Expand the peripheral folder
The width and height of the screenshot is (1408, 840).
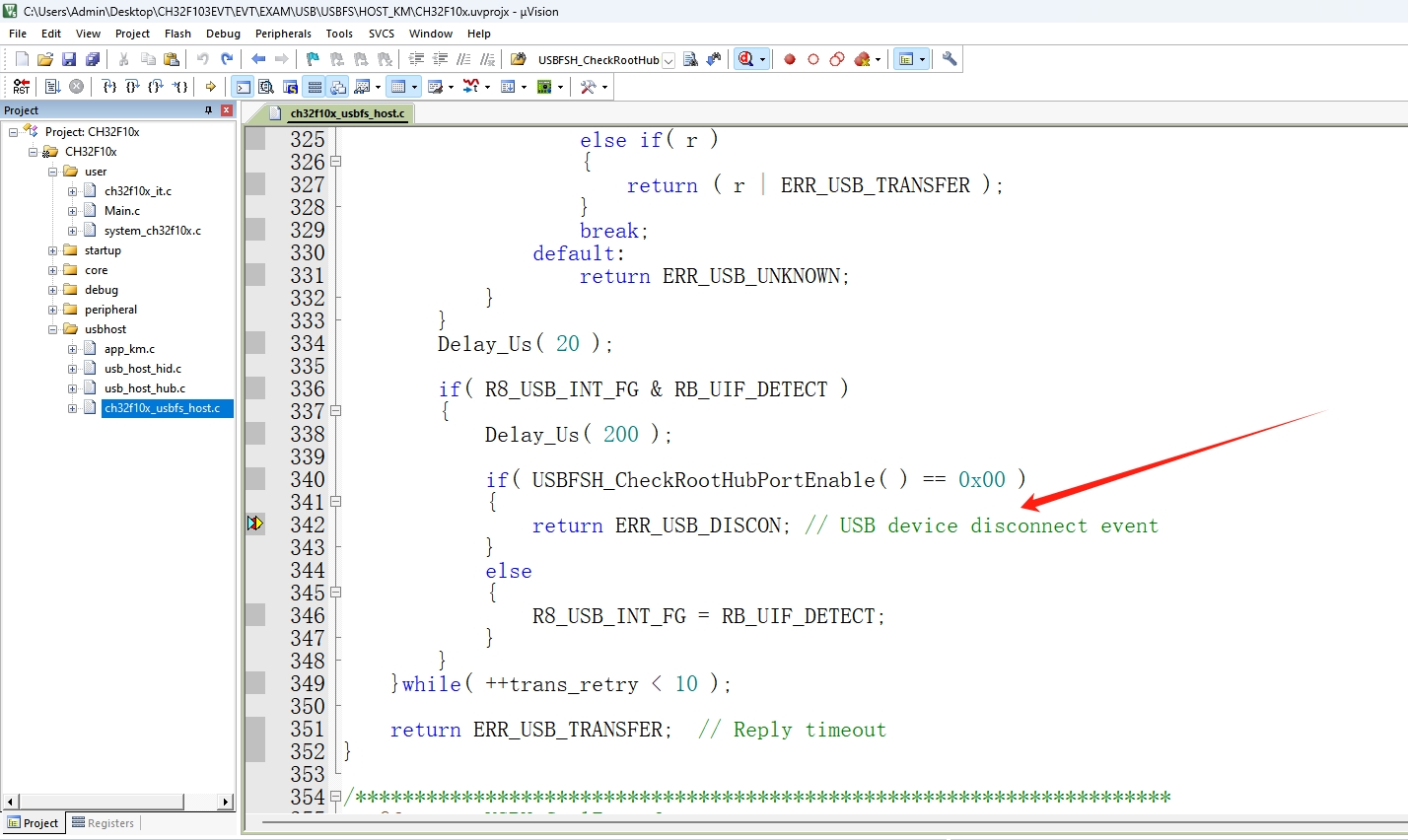[52, 310]
